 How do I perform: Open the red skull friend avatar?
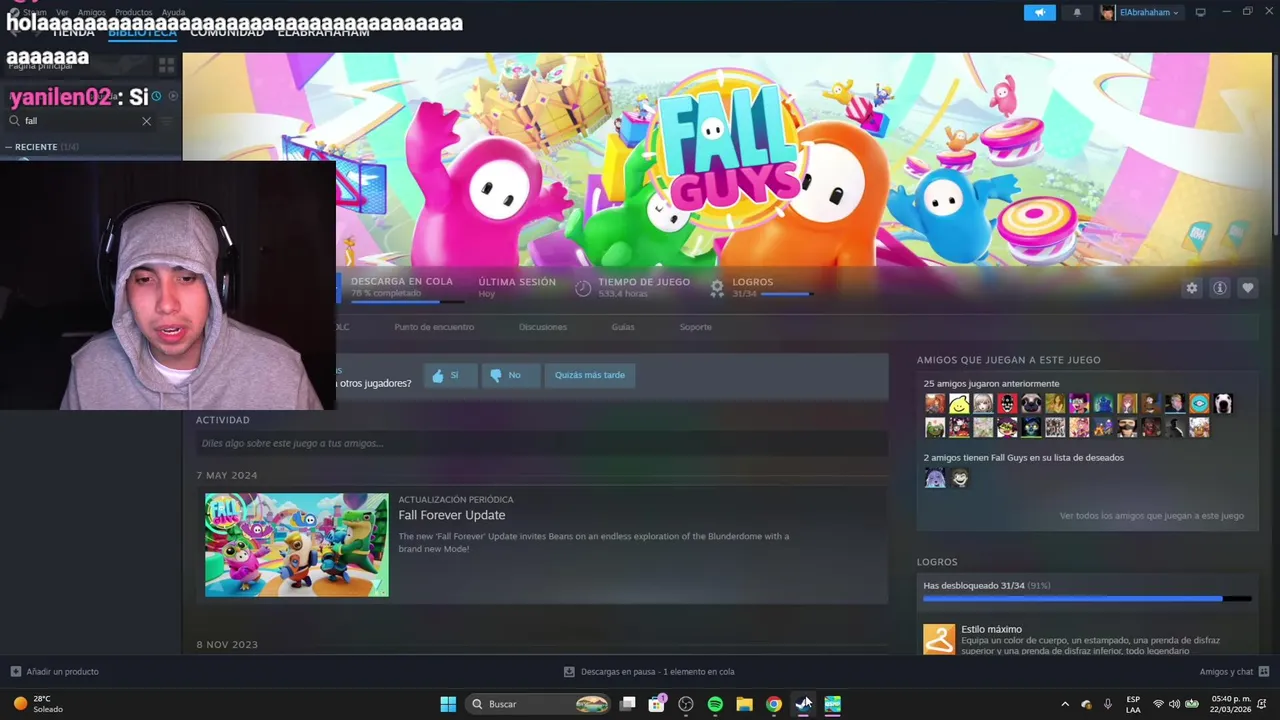coord(1007,404)
